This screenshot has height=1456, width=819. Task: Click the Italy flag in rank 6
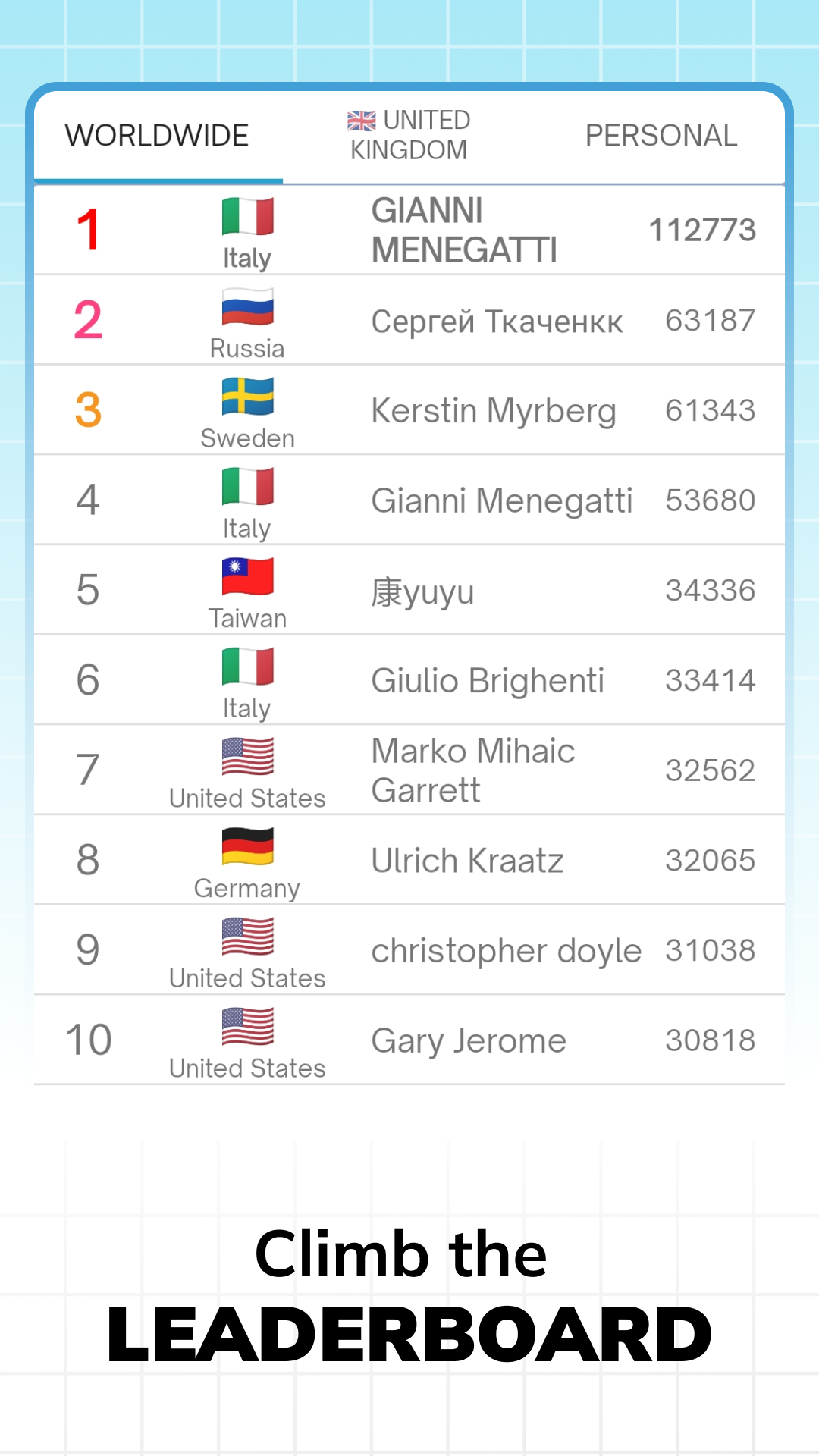(x=247, y=667)
